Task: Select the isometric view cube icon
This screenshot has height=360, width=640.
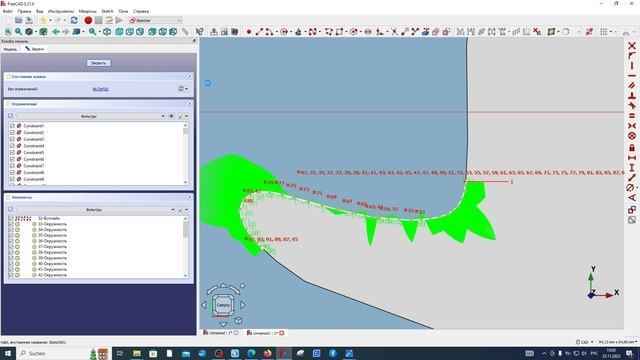Action: (107, 31)
